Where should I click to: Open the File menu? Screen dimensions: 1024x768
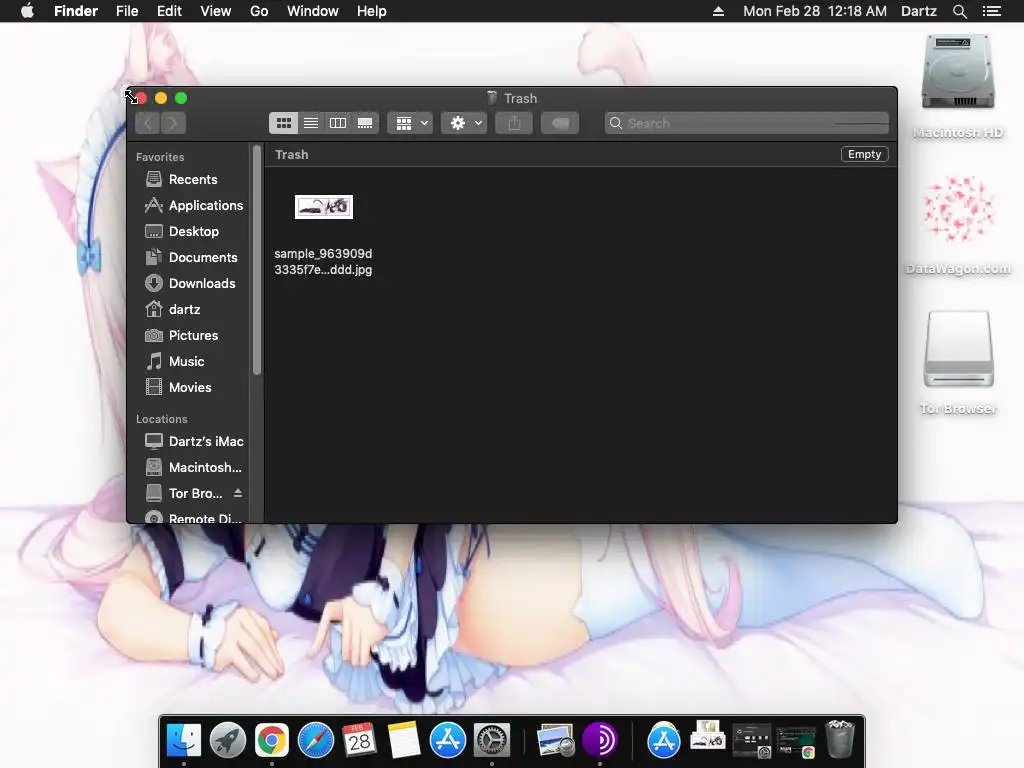point(127,11)
